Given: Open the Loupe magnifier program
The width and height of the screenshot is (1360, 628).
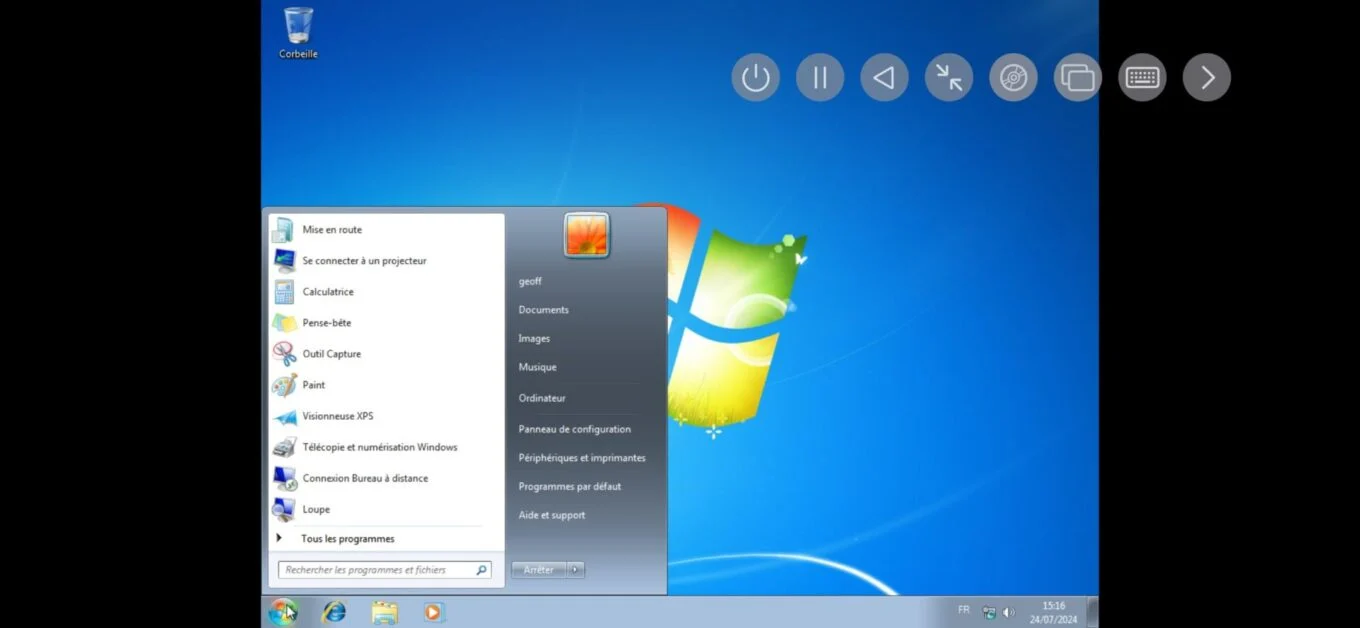Looking at the screenshot, I should 387,509.
